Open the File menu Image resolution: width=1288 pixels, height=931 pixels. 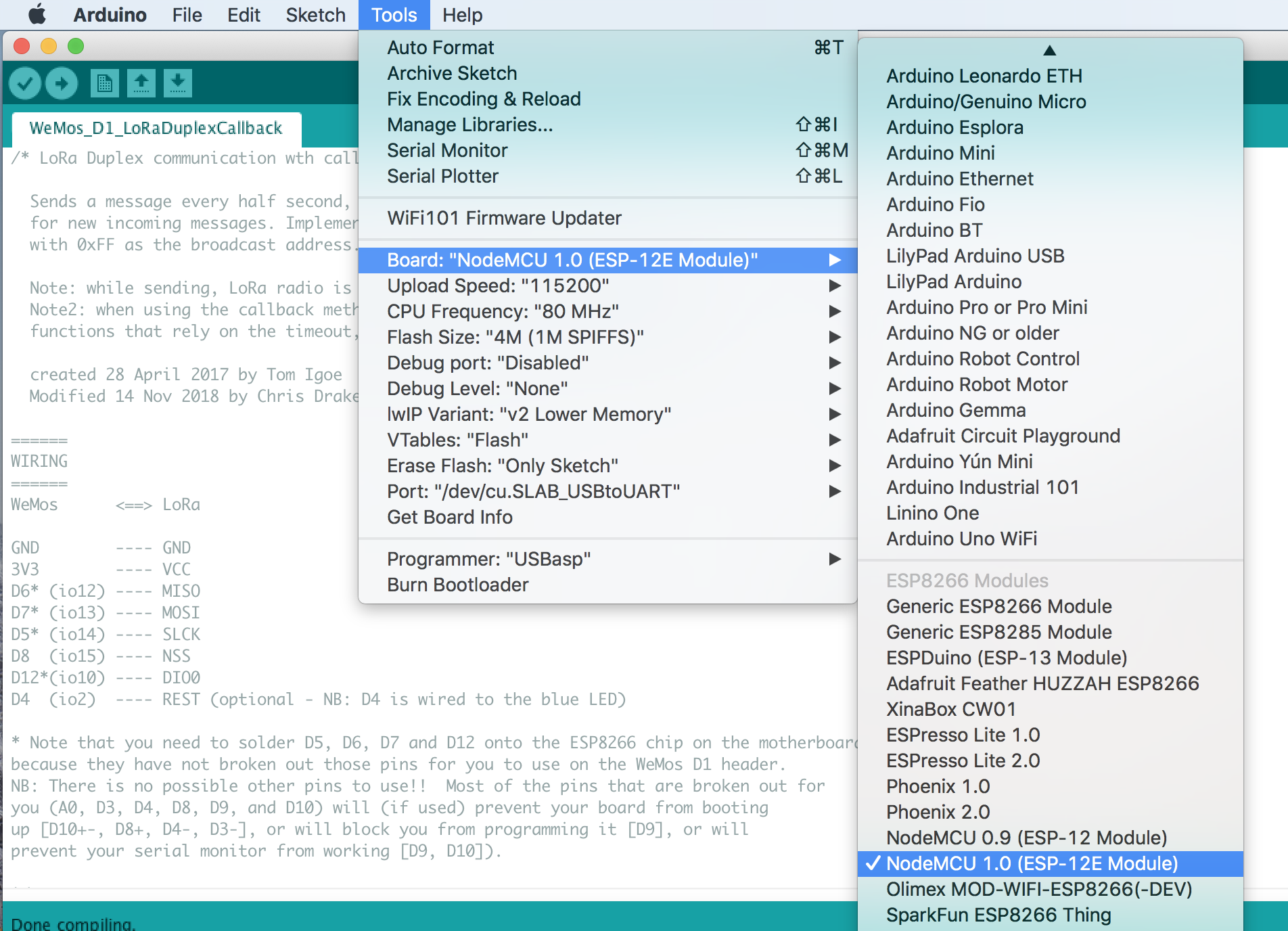(187, 15)
